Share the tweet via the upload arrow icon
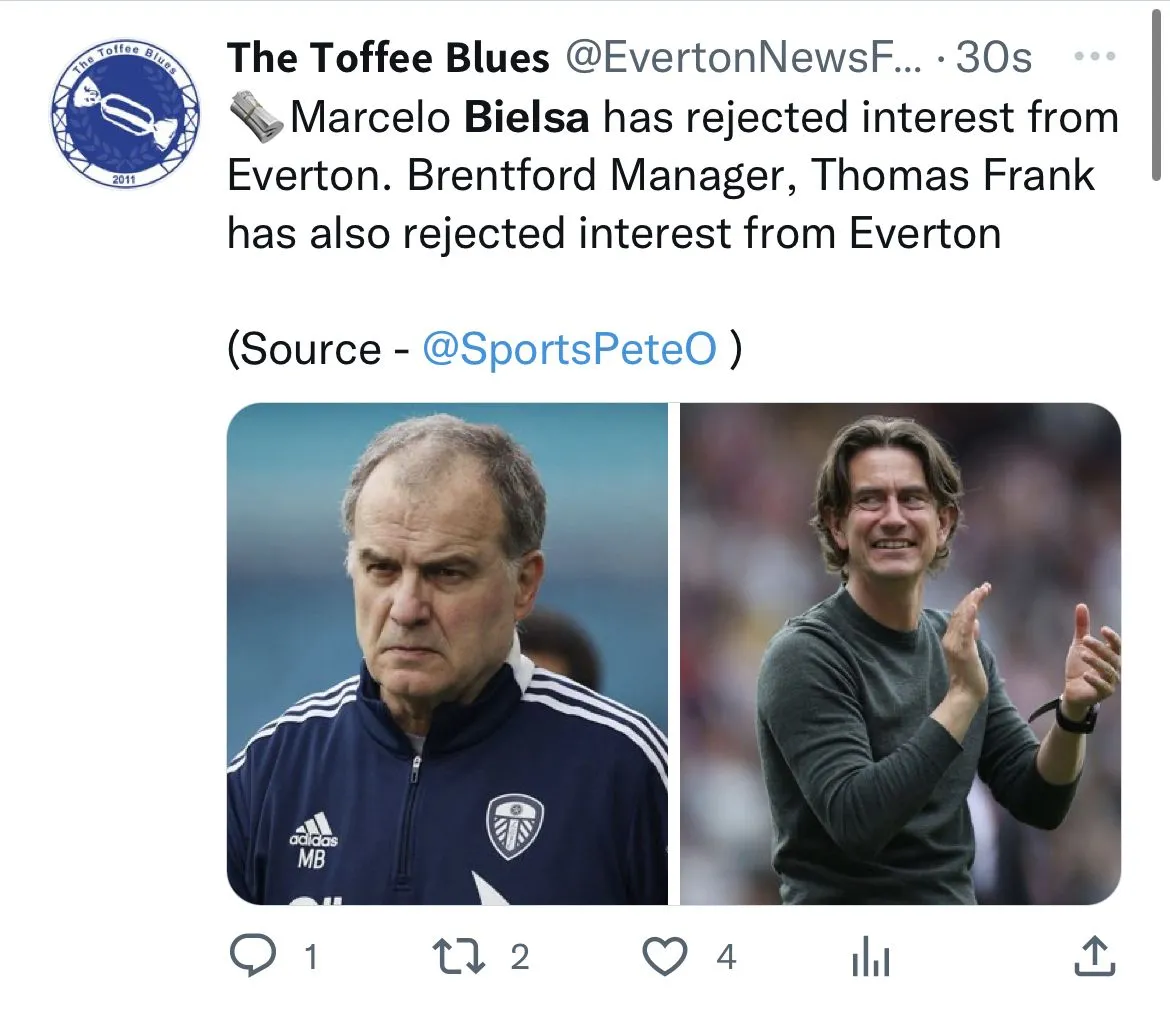The image size is (1170, 1019). point(1093,957)
